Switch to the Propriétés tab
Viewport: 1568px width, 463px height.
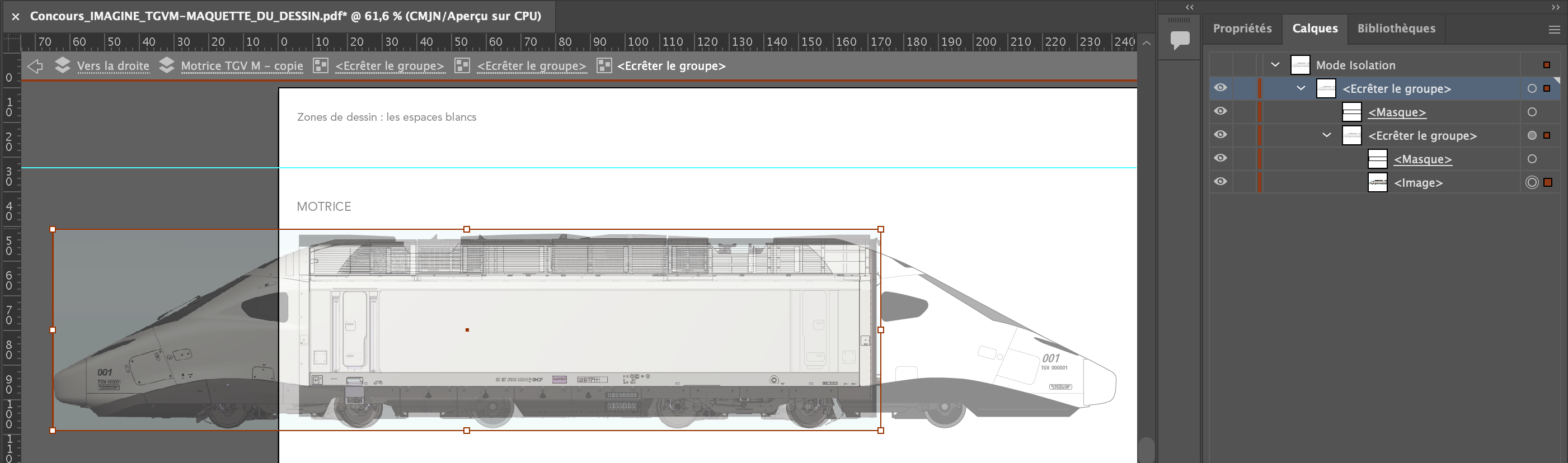coord(1242,29)
